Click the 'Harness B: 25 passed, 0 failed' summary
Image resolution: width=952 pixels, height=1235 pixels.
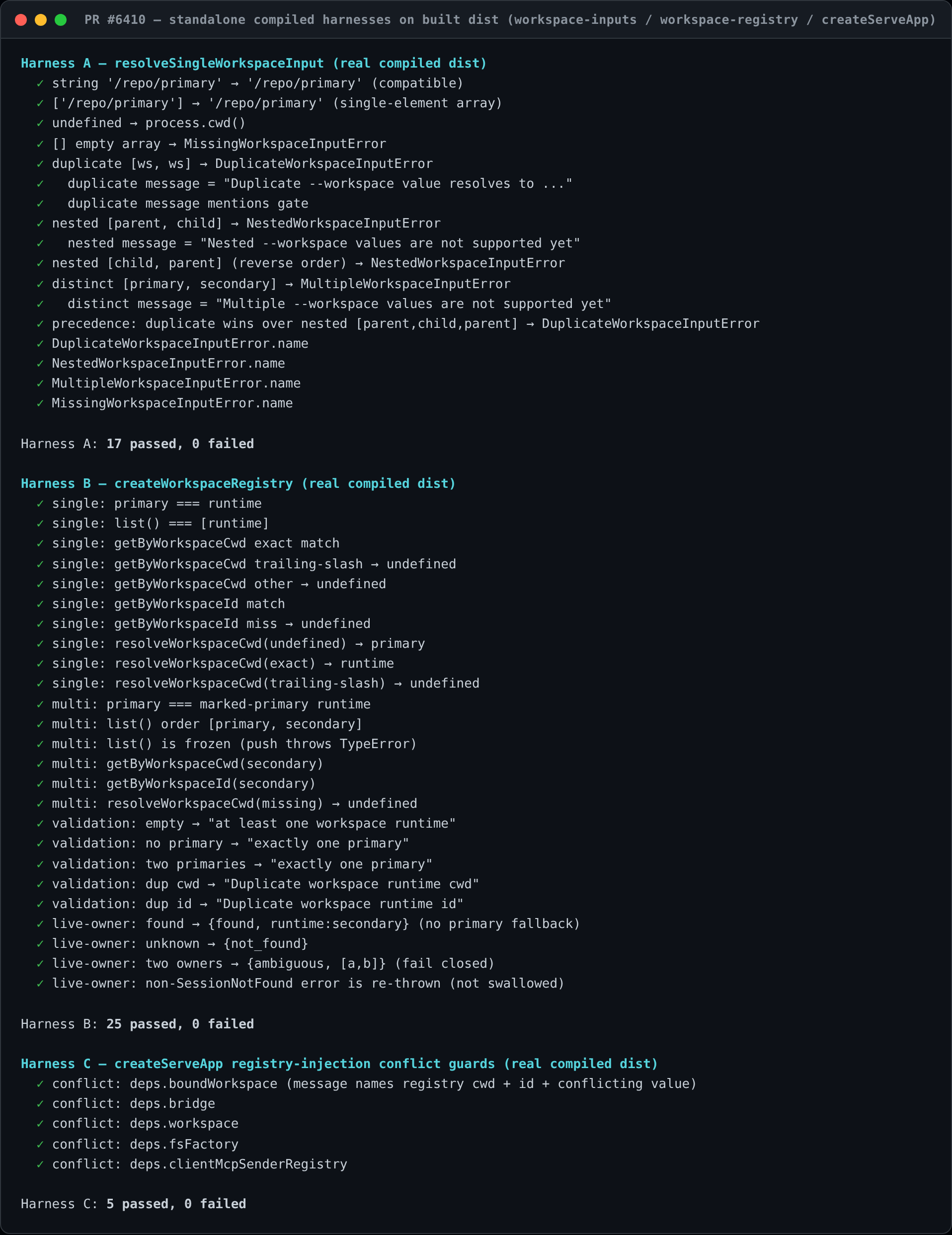(x=138, y=1024)
